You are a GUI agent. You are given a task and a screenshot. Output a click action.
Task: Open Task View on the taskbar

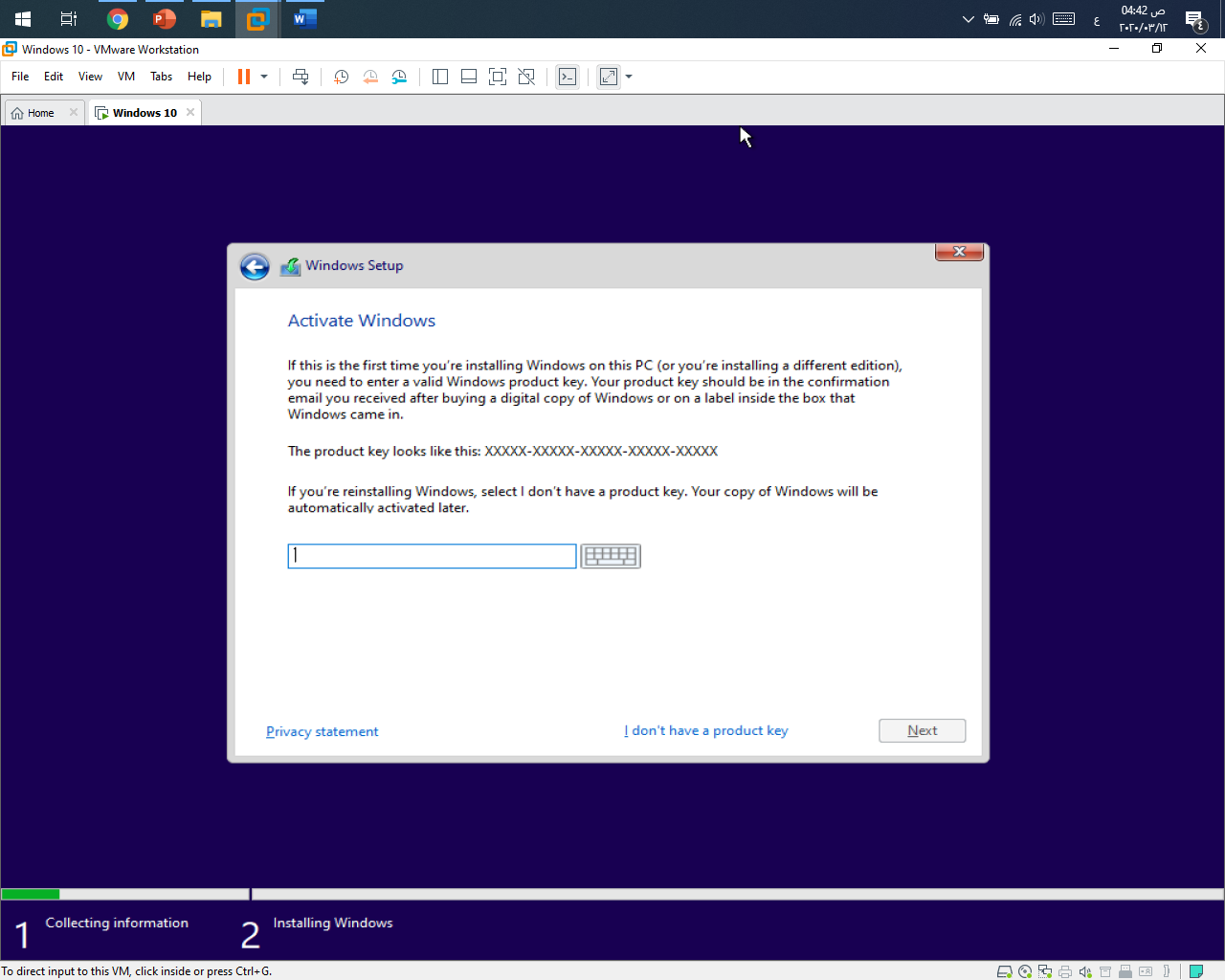[69, 19]
